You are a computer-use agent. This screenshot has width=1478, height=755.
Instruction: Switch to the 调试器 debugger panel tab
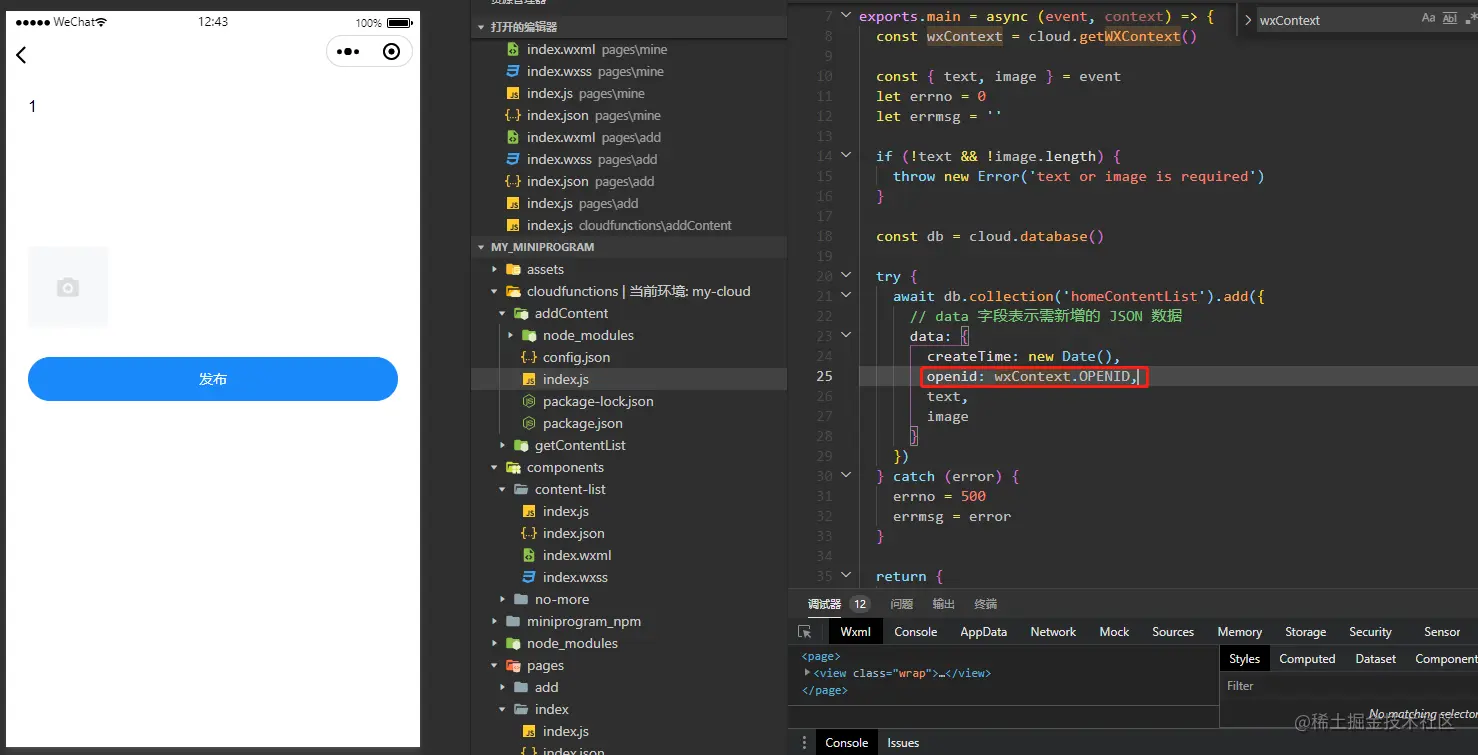[x=825, y=604]
